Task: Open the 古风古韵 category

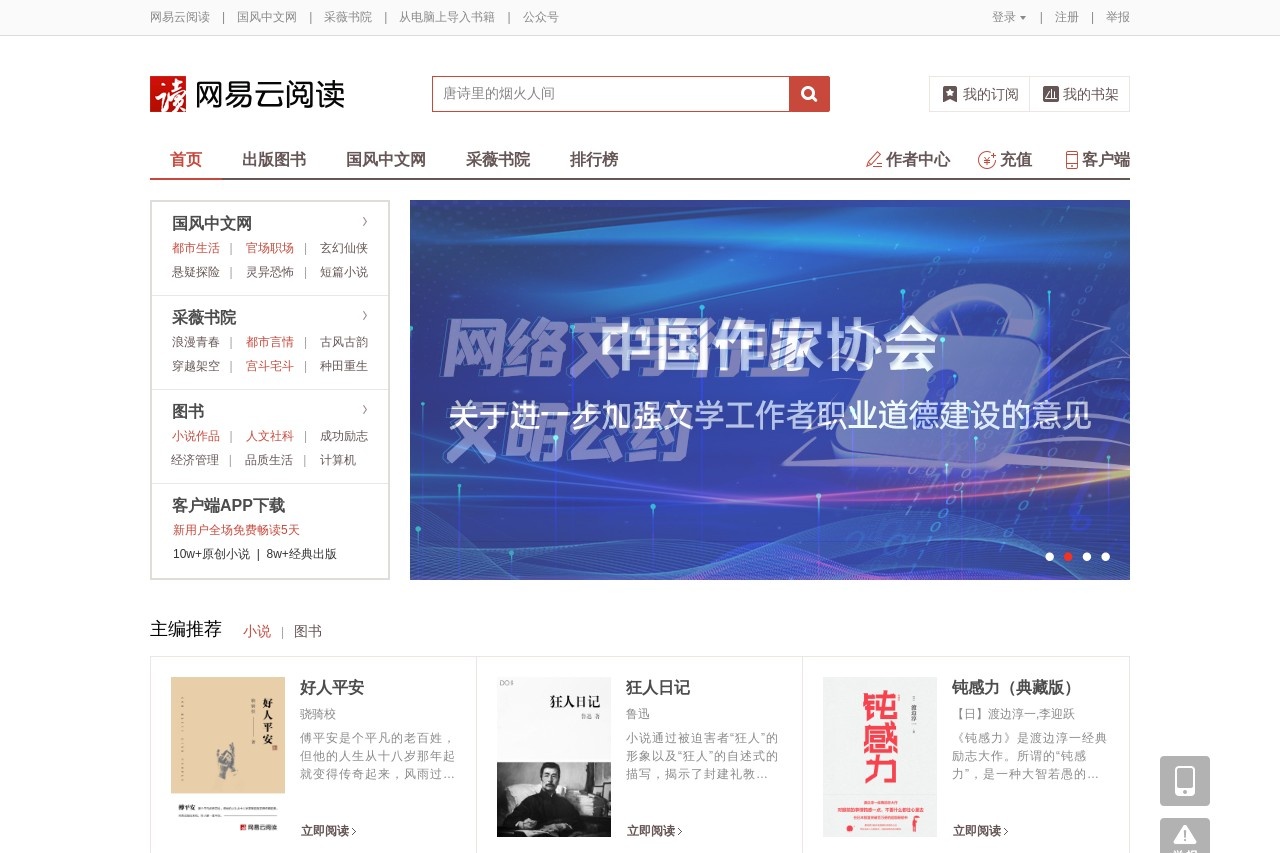Action: [344, 342]
